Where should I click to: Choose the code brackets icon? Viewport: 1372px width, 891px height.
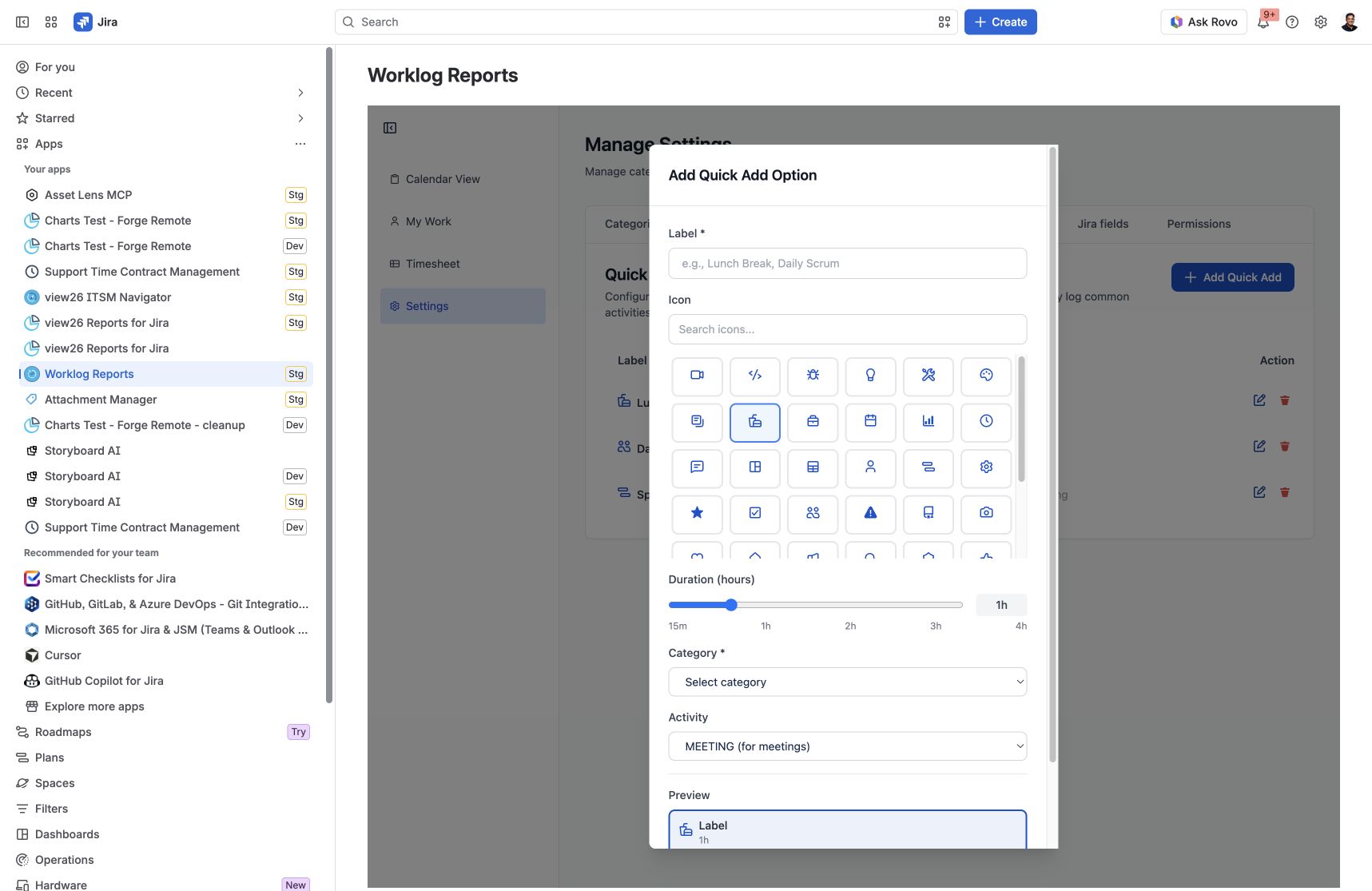coord(754,376)
